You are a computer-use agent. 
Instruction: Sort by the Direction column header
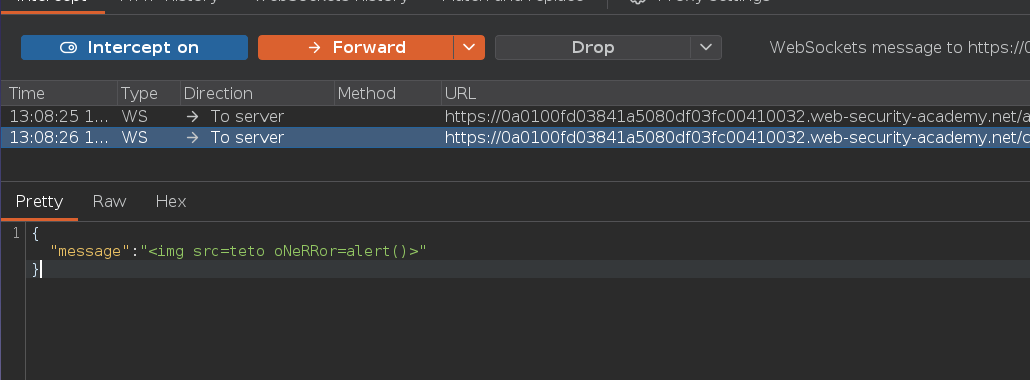[x=257, y=93]
